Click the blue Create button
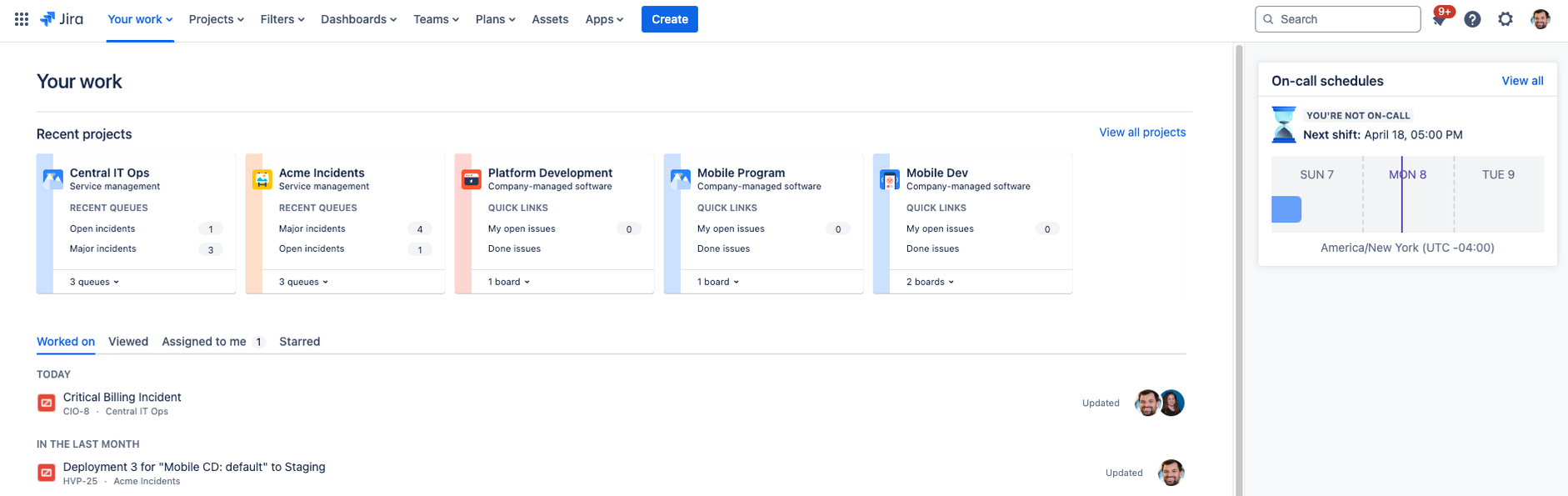The image size is (1568, 496). [x=670, y=19]
